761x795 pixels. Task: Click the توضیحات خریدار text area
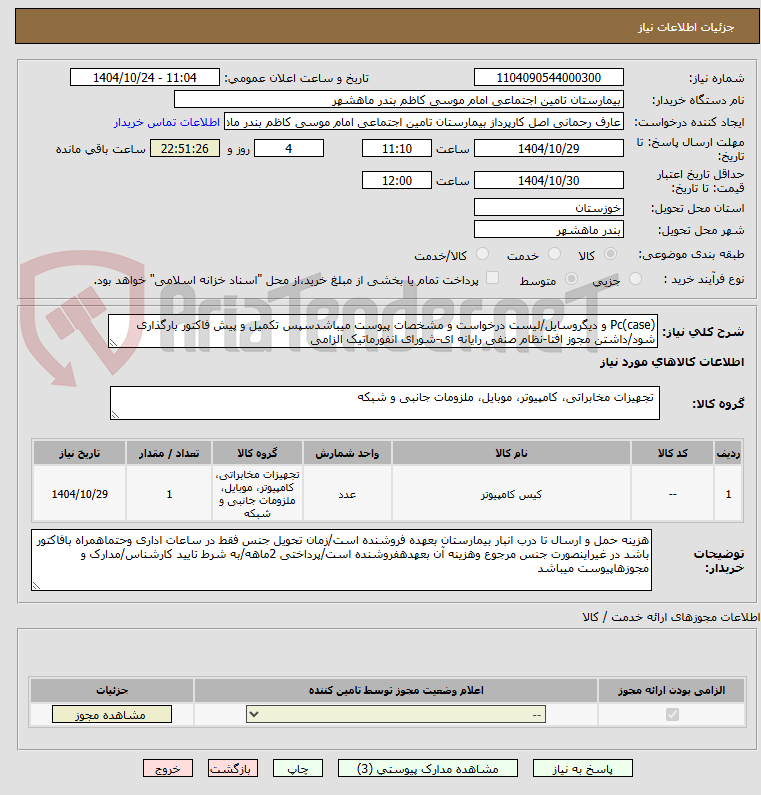tap(341, 560)
